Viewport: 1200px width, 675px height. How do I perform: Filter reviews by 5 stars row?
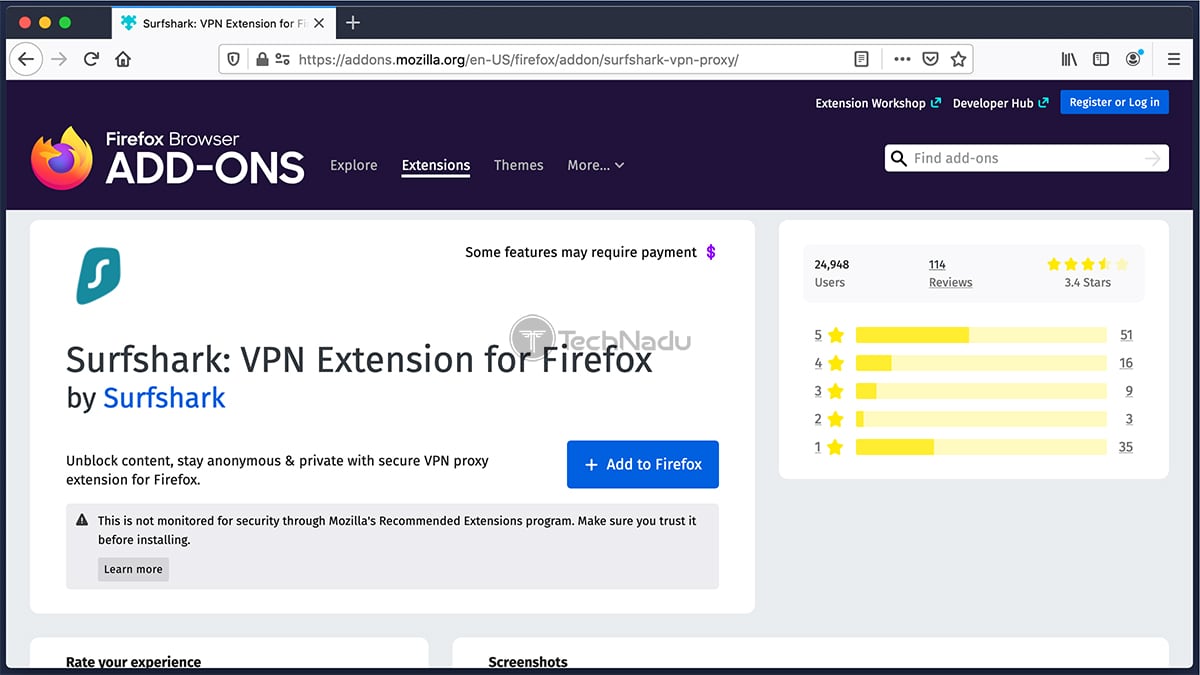[973, 335]
